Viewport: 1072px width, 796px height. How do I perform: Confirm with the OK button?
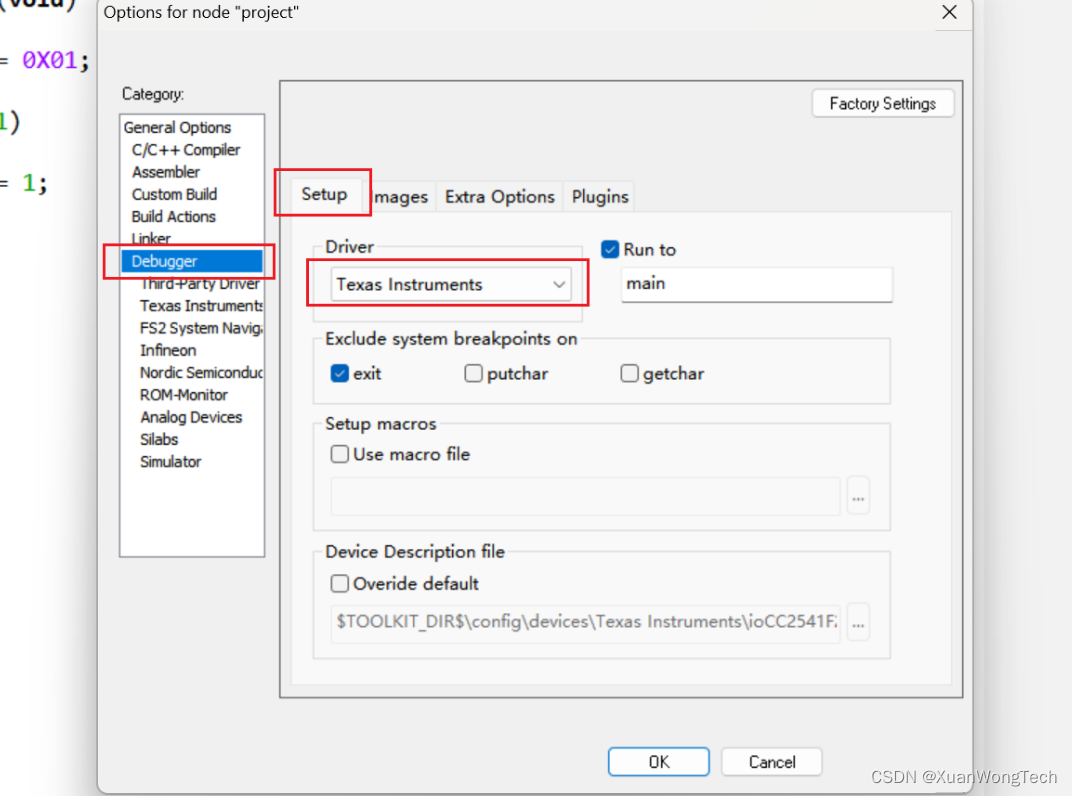pos(658,762)
